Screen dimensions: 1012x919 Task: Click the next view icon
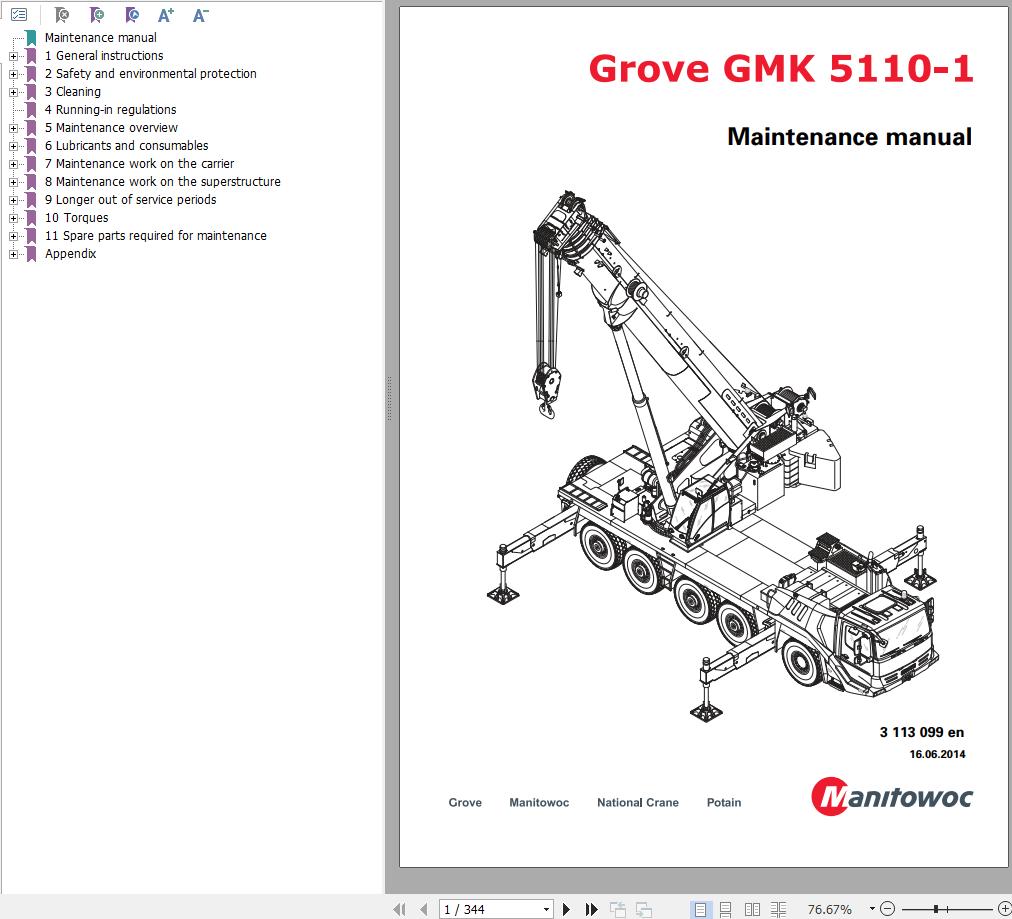(x=643, y=909)
